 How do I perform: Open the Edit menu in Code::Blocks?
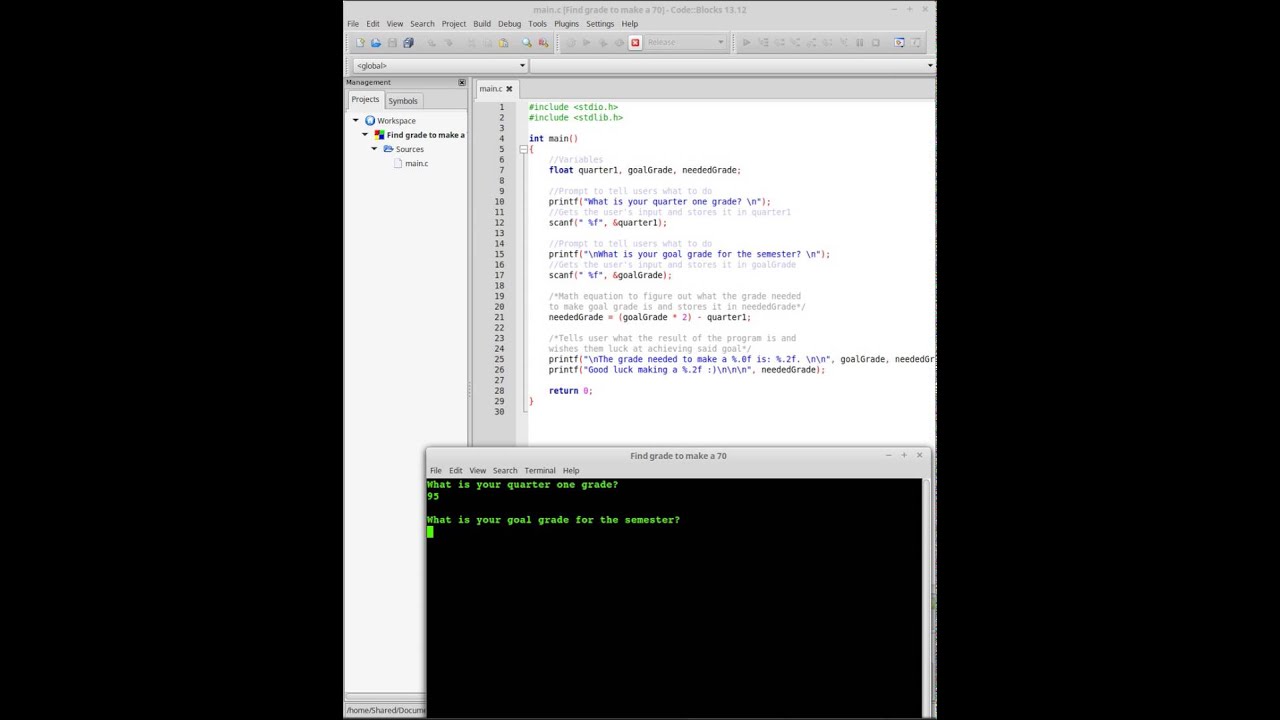click(373, 24)
